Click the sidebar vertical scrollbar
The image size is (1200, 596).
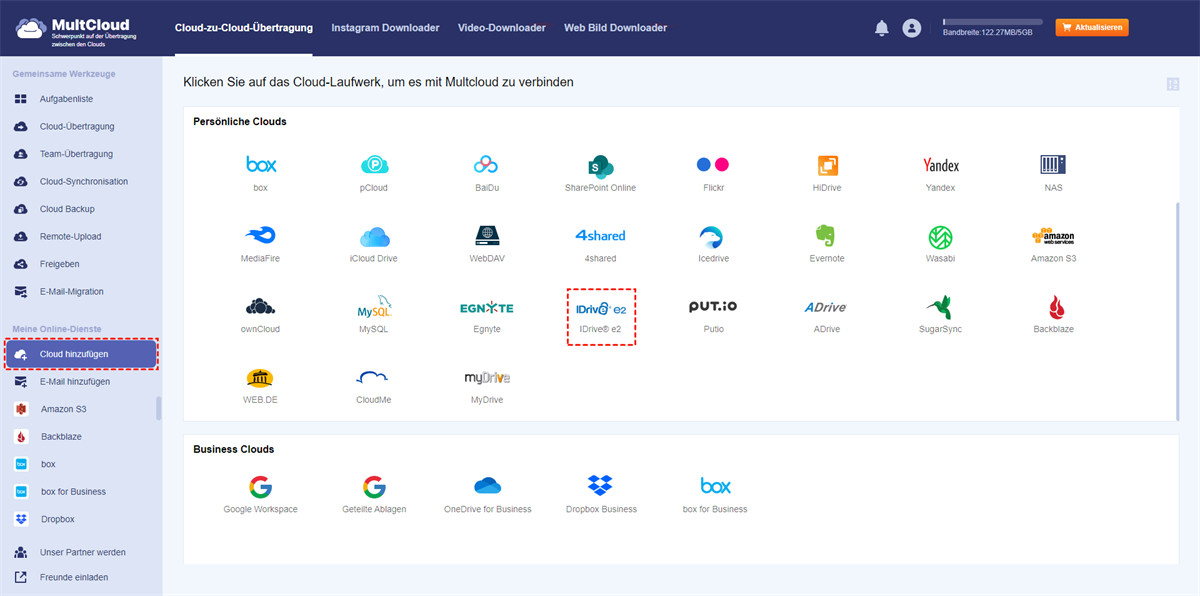click(159, 408)
